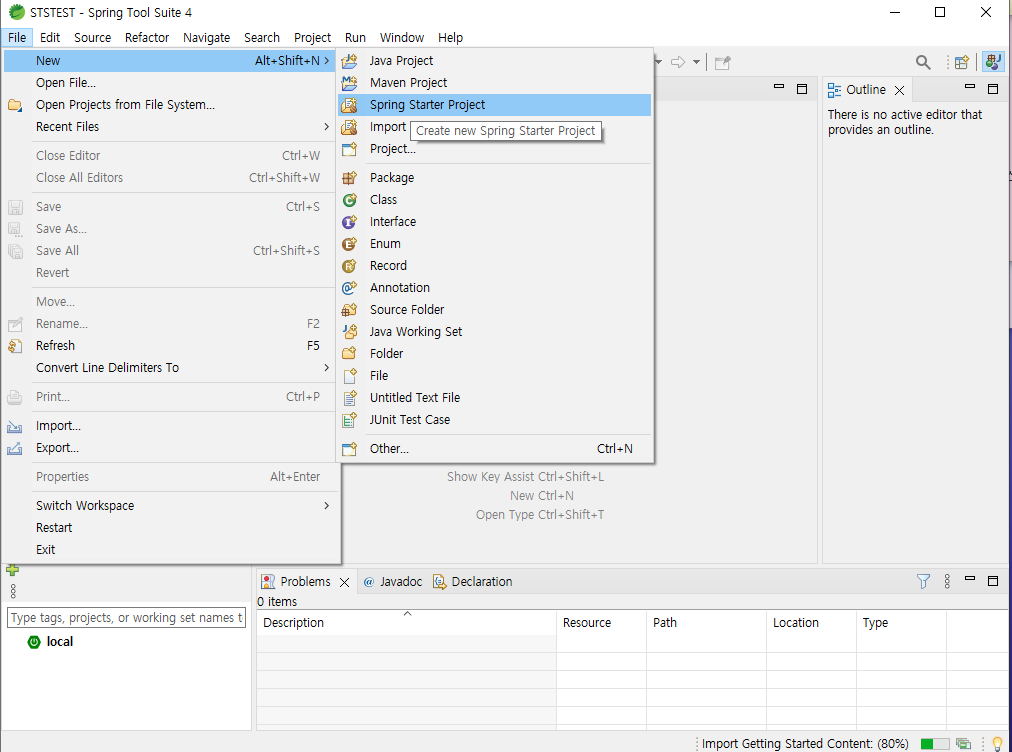Minimize the Outline view
The image size is (1012, 752).
[x=969, y=87]
